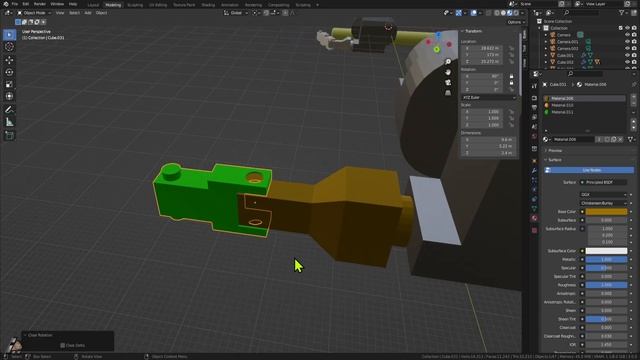This screenshot has width=640, height=360.
Task: Open the Global transform orientation dropdown
Action: click(236, 13)
